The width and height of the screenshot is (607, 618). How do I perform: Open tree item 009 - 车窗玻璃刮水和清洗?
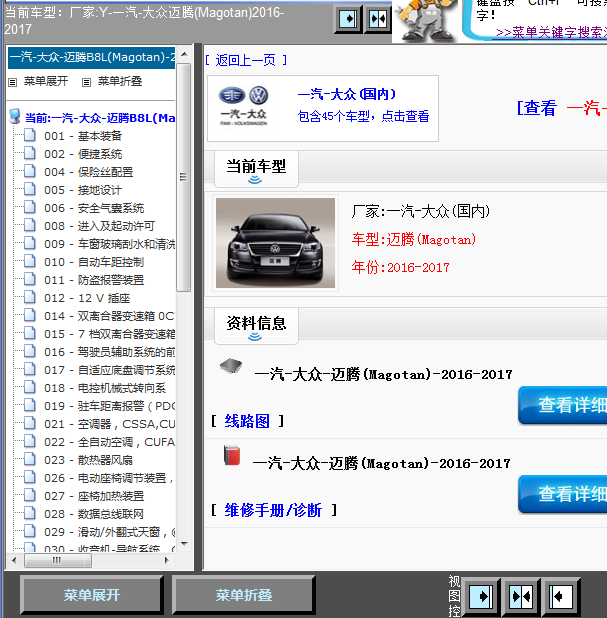click(x=110, y=244)
